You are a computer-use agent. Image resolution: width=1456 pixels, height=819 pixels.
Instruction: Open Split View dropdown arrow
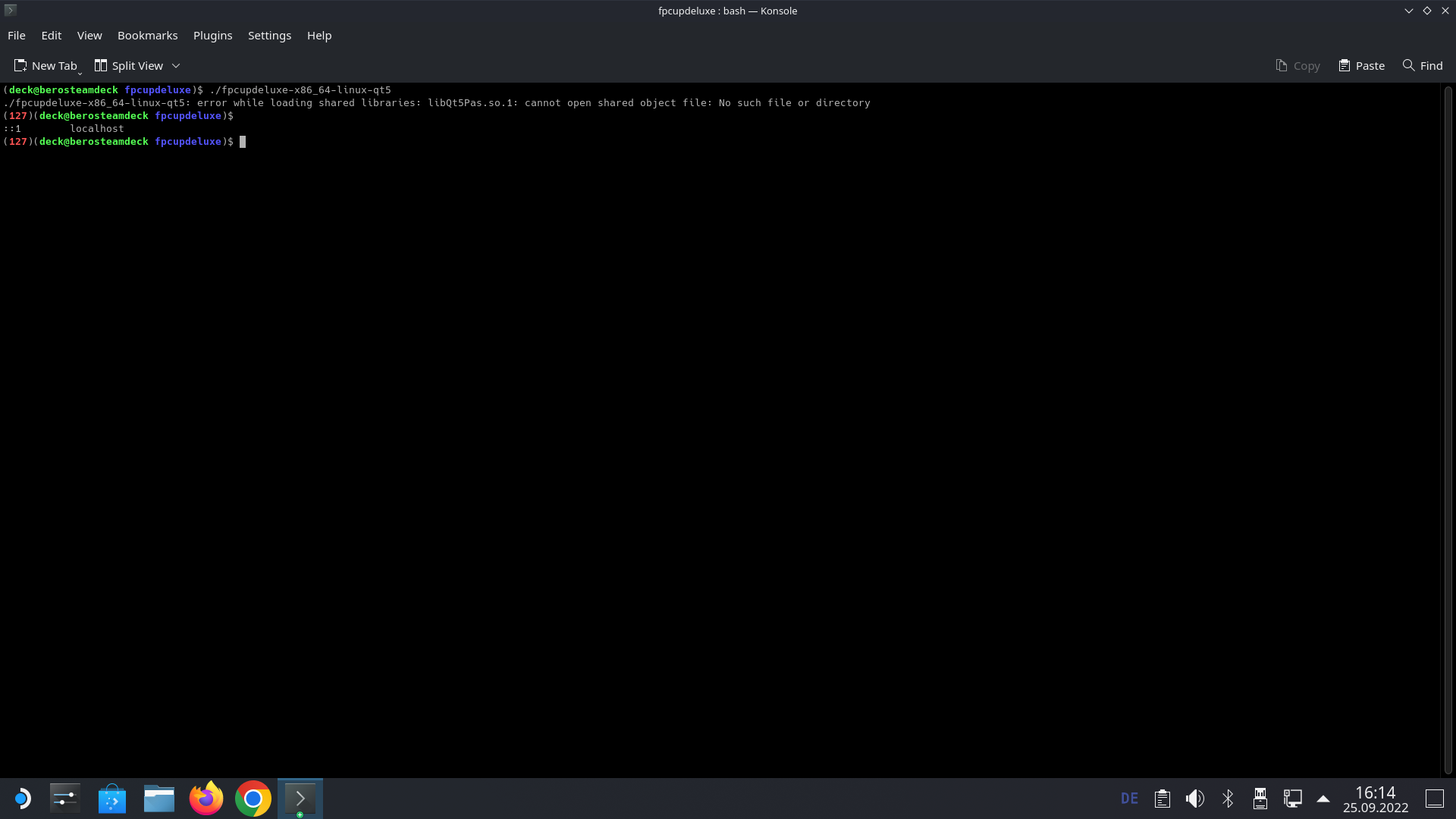176,66
